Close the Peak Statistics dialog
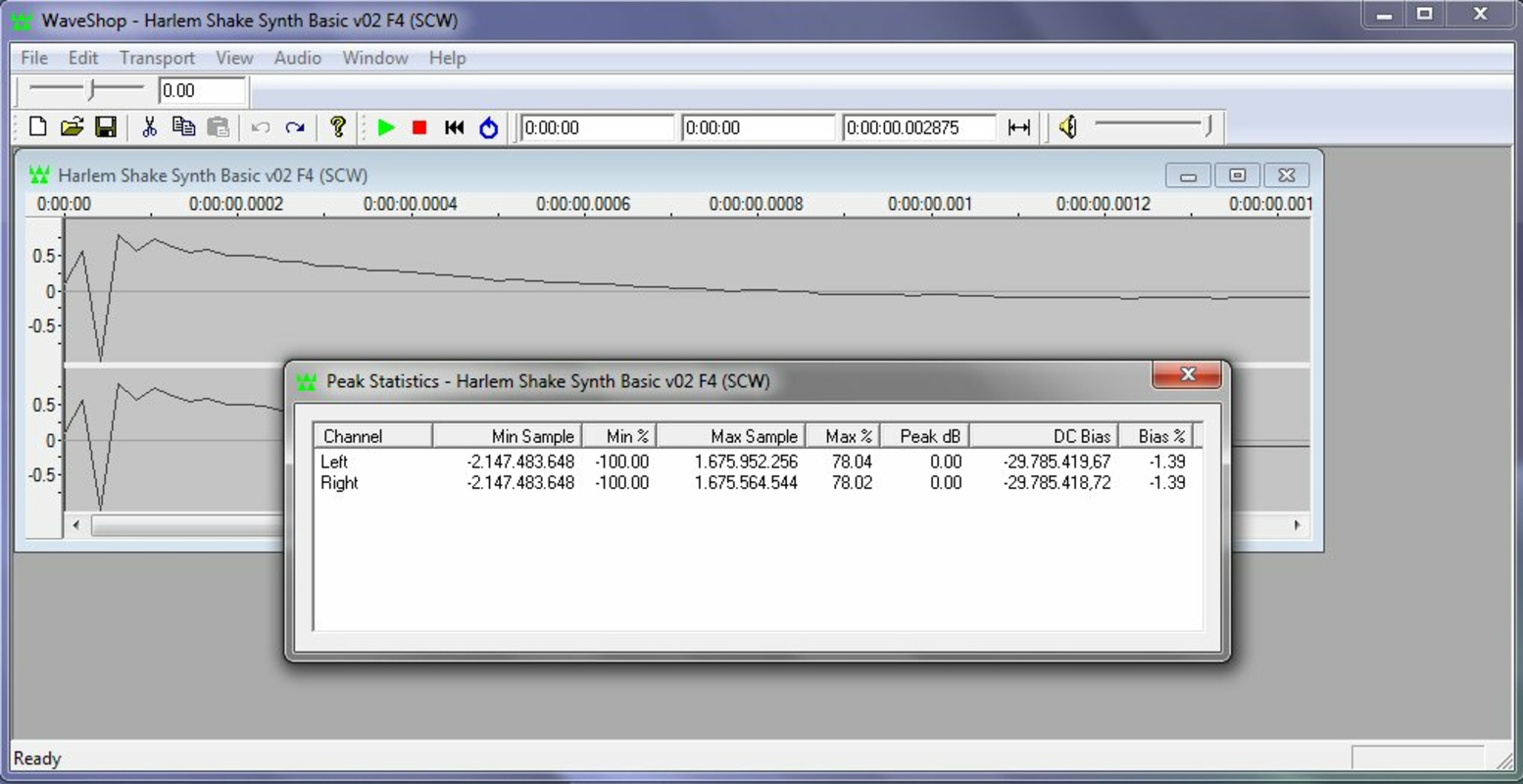1523x784 pixels. tap(1187, 374)
